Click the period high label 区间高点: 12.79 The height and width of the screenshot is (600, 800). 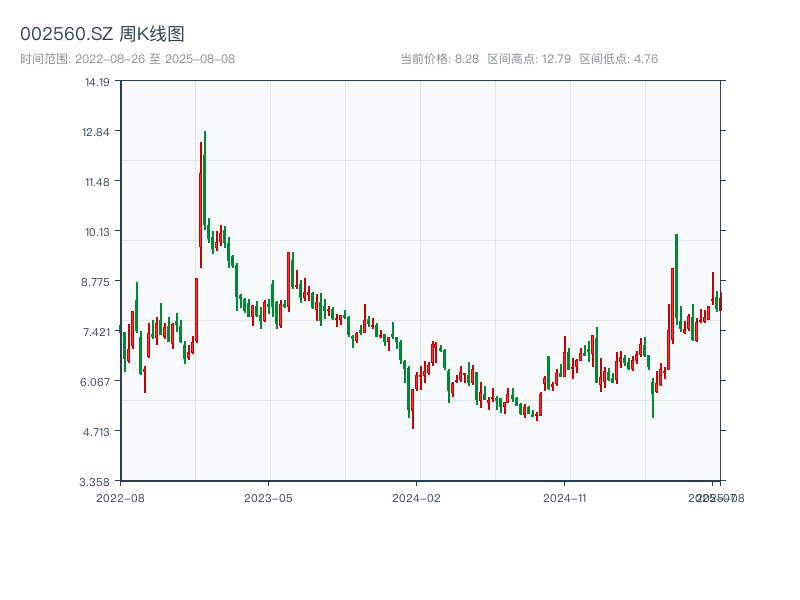click(529, 59)
